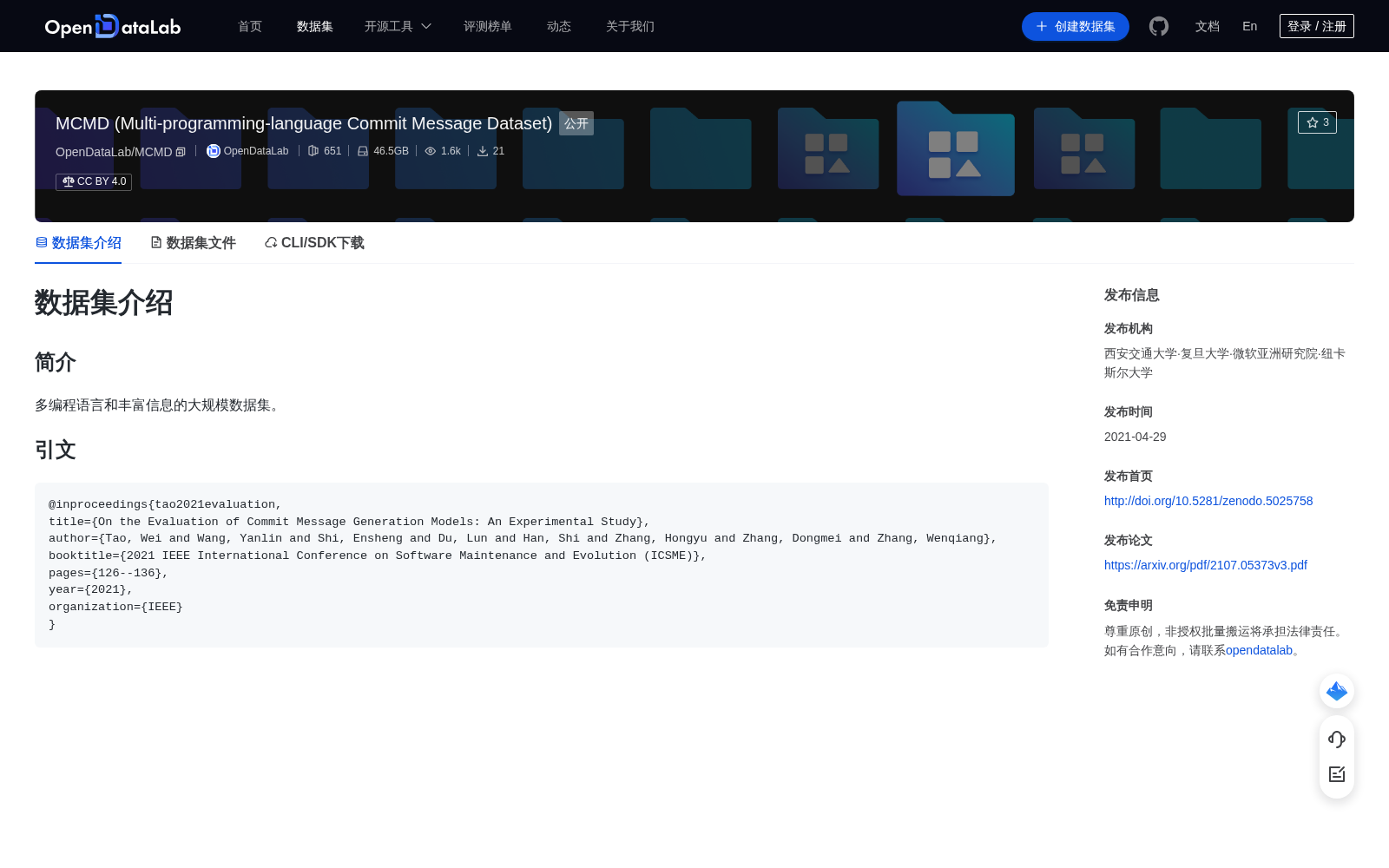Click the 登录 / 注册 button
Image resolution: width=1389 pixels, height=868 pixels.
pyautogui.click(x=1316, y=26)
